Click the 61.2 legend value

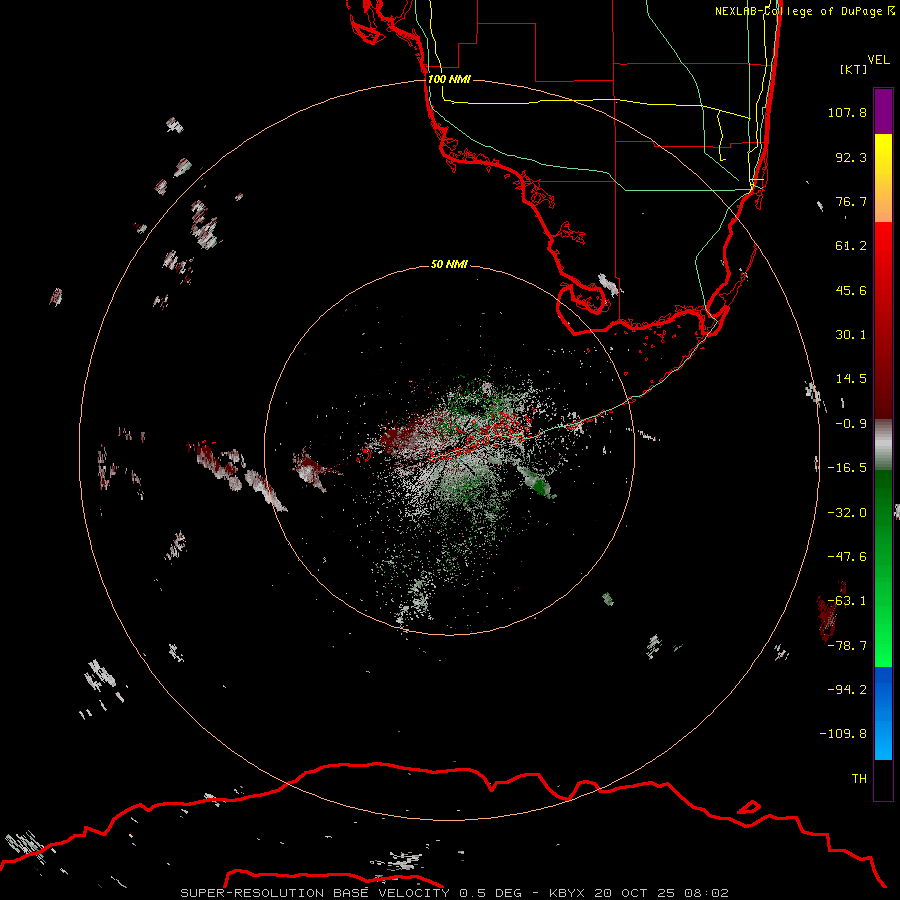tap(851, 246)
